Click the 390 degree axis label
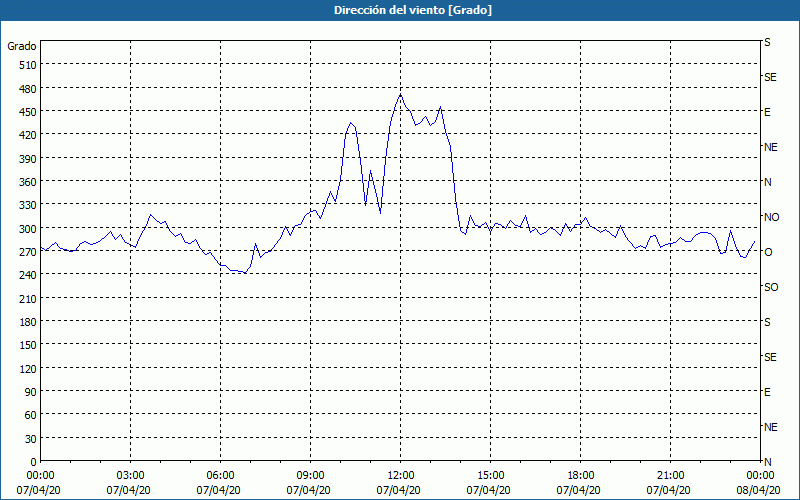The width and height of the screenshot is (800, 500). pyautogui.click(x=28, y=159)
